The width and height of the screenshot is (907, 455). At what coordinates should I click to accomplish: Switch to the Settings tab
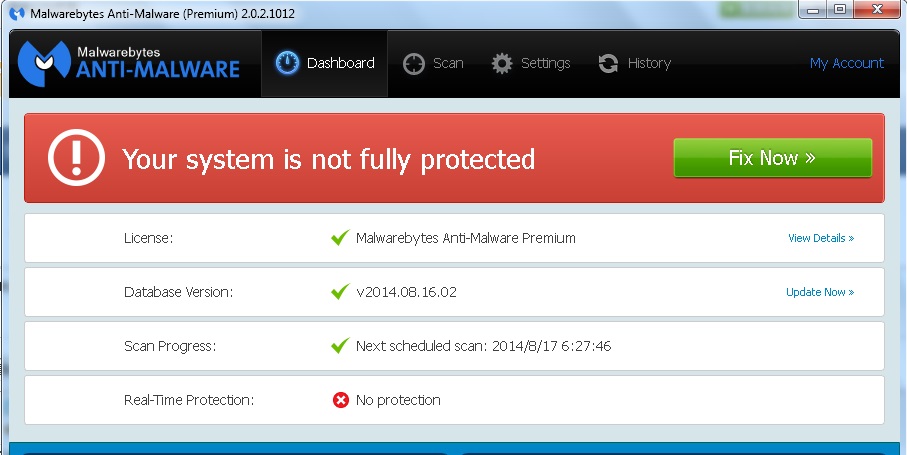click(x=531, y=63)
